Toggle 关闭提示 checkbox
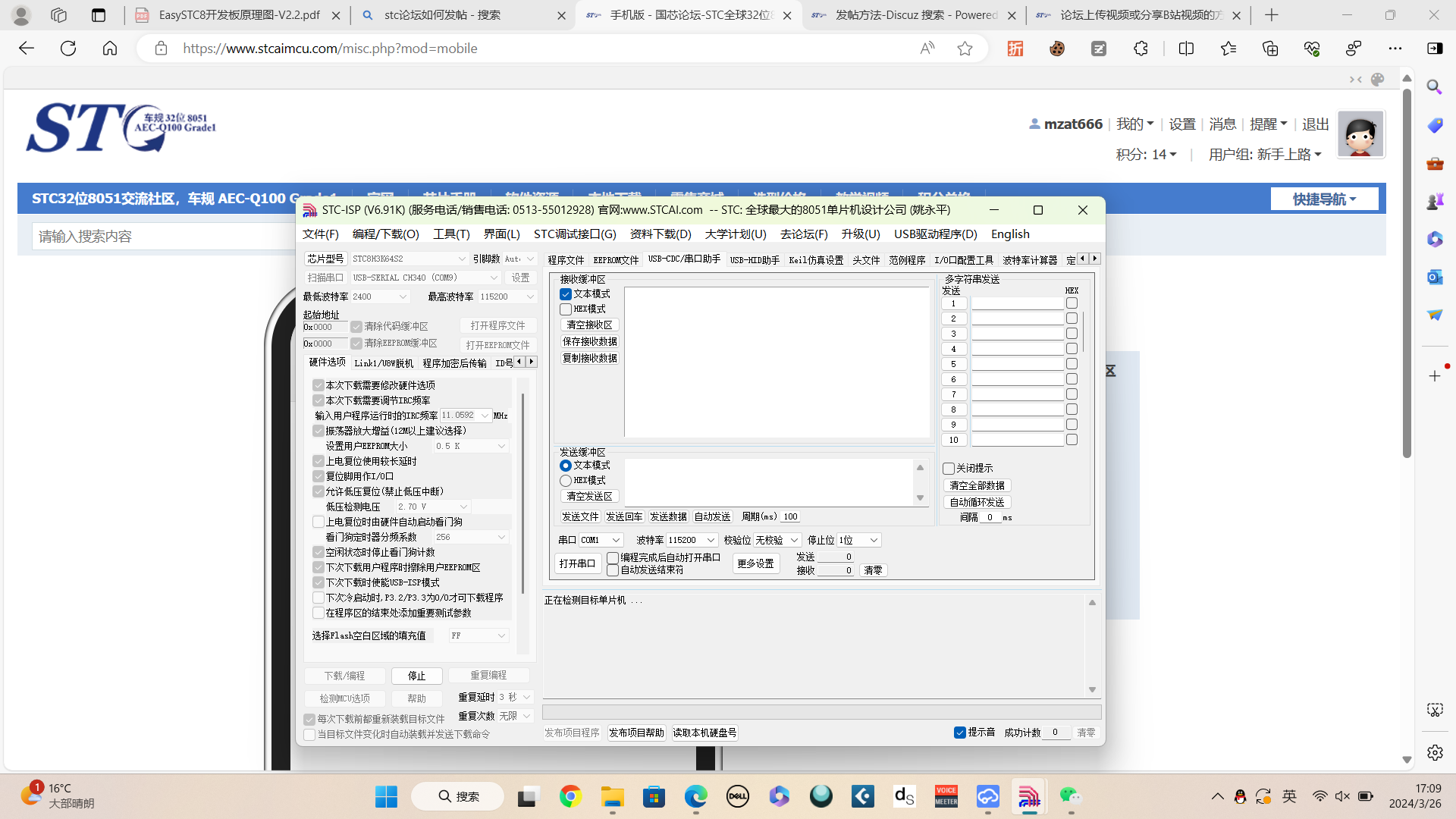The height and width of the screenshot is (819, 1456). (949, 469)
